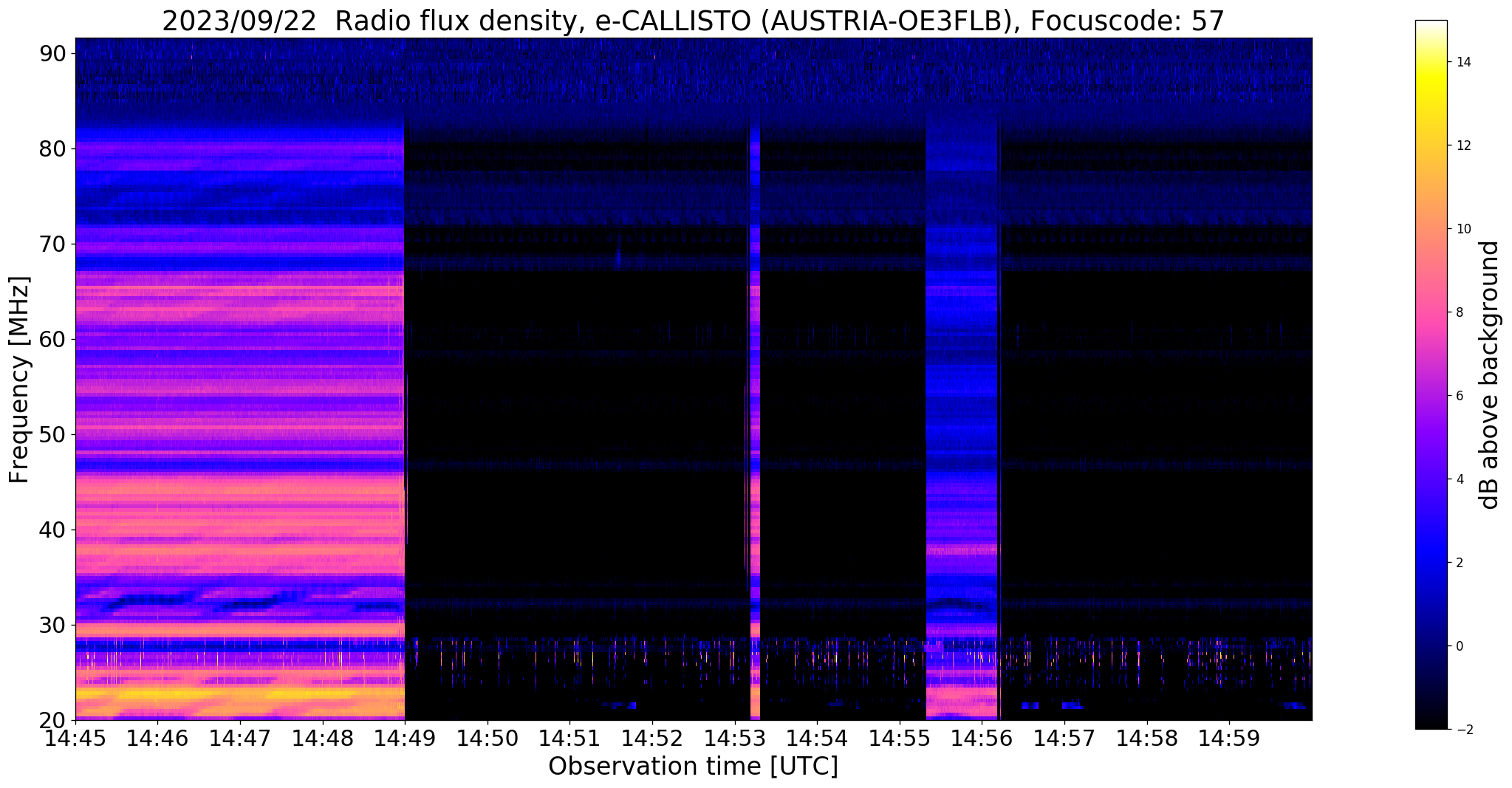Image resolution: width=1512 pixels, height=788 pixels.
Task: Click the 40 MHz frequency tick label
Action: (53, 530)
